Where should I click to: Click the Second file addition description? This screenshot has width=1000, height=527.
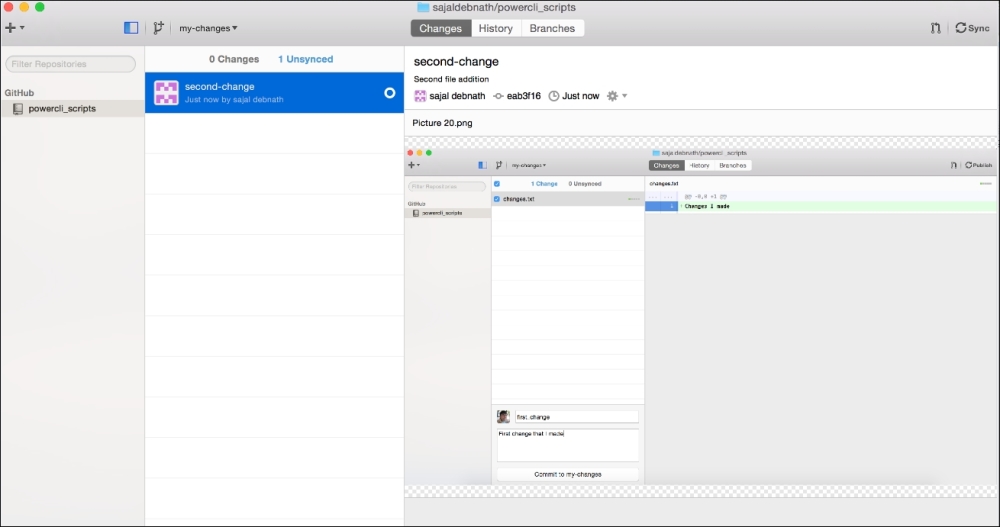[x=452, y=79]
